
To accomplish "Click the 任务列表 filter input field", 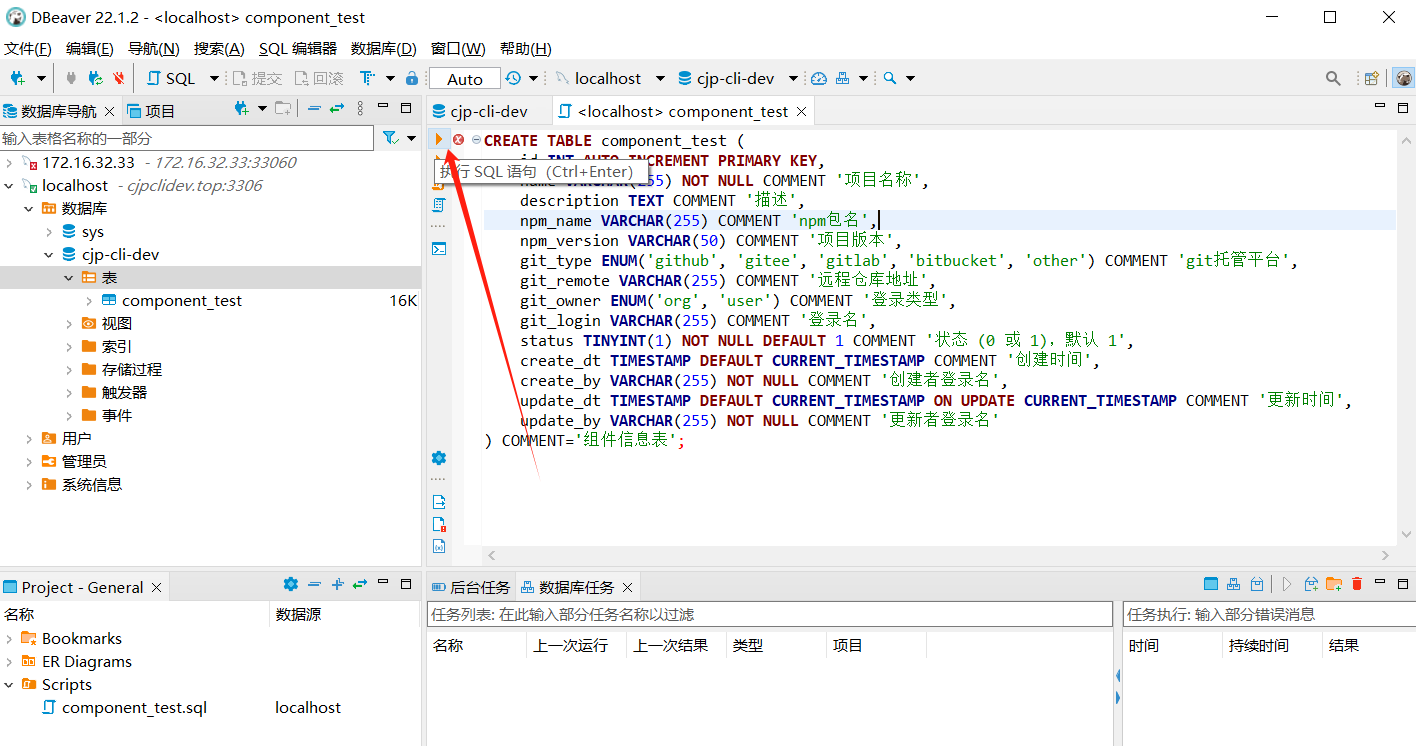I will 769,614.
